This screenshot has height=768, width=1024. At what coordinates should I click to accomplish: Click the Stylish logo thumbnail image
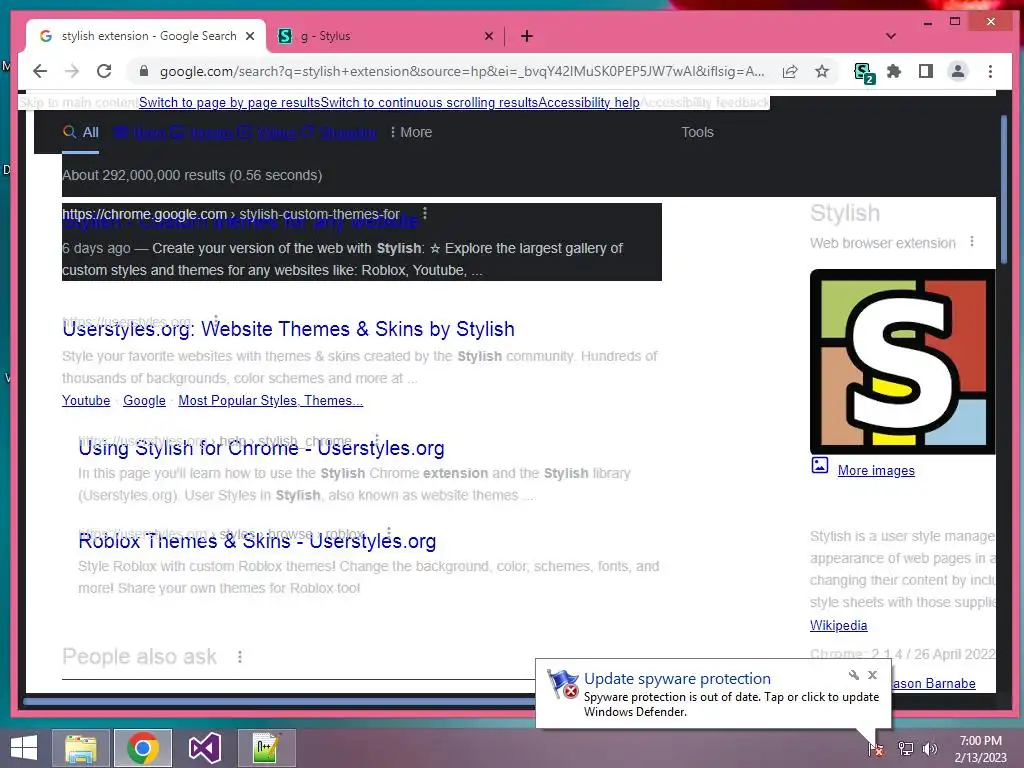coord(903,361)
